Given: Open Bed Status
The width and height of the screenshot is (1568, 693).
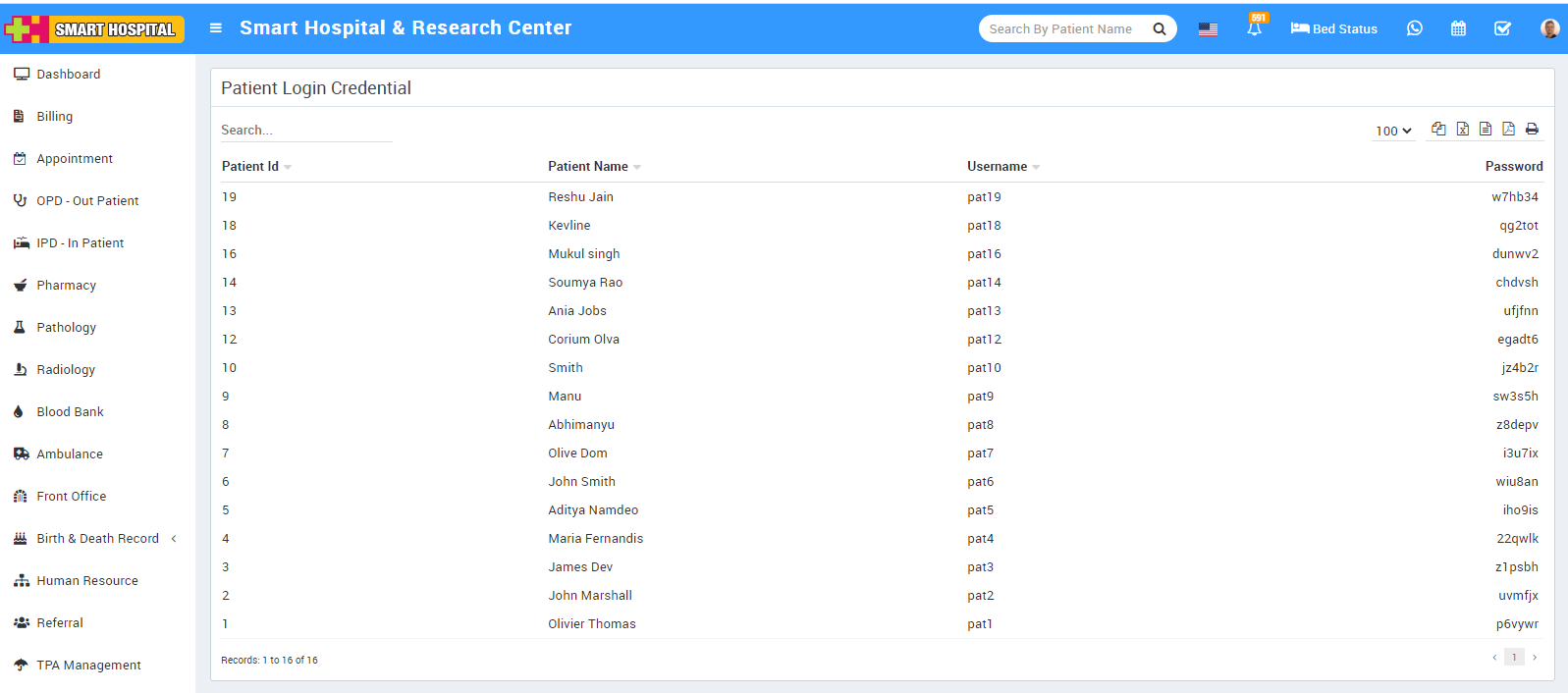Looking at the screenshot, I should (1333, 29).
